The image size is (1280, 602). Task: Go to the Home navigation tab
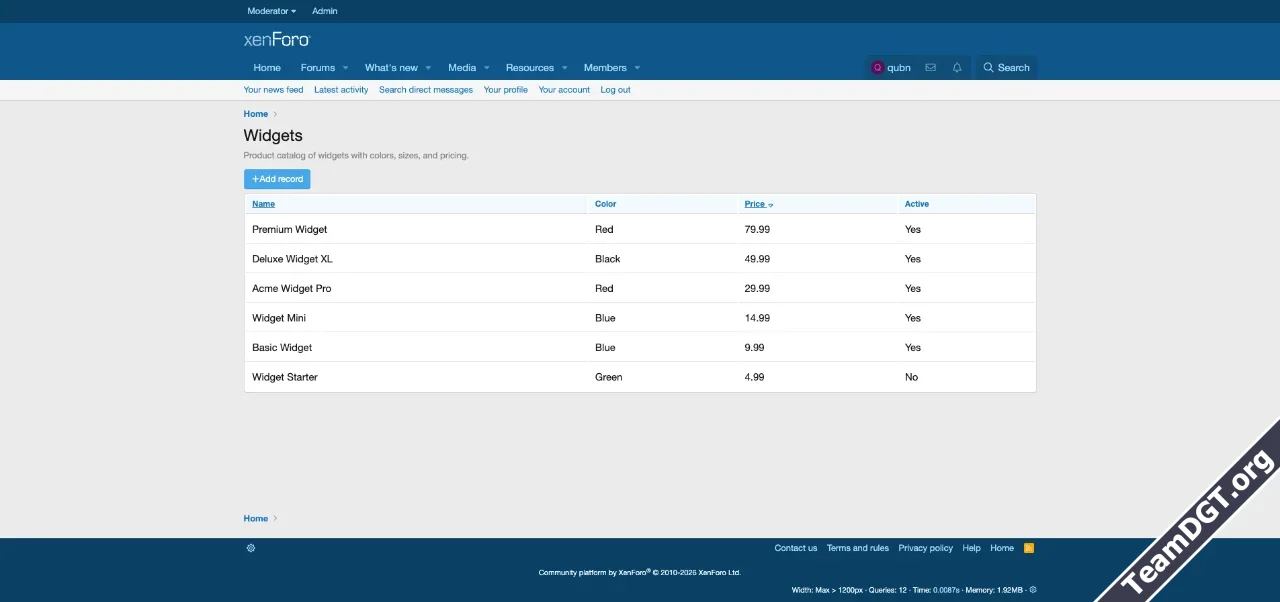click(267, 68)
